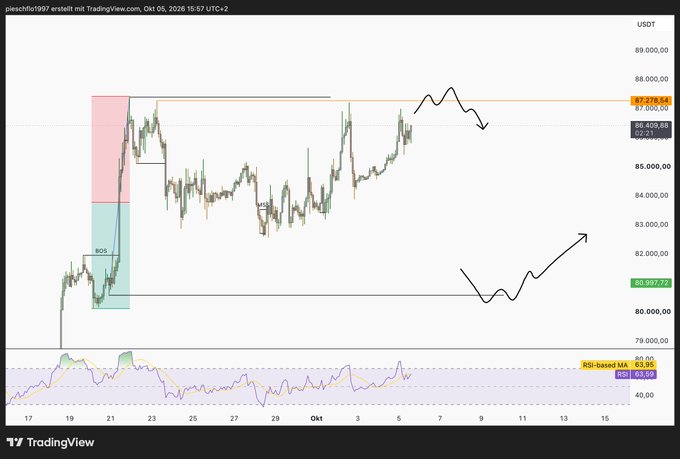Click the 84.000,00 price axis value
Viewport: 680px width, 459px height.
pyautogui.click(x=652, y=196)
